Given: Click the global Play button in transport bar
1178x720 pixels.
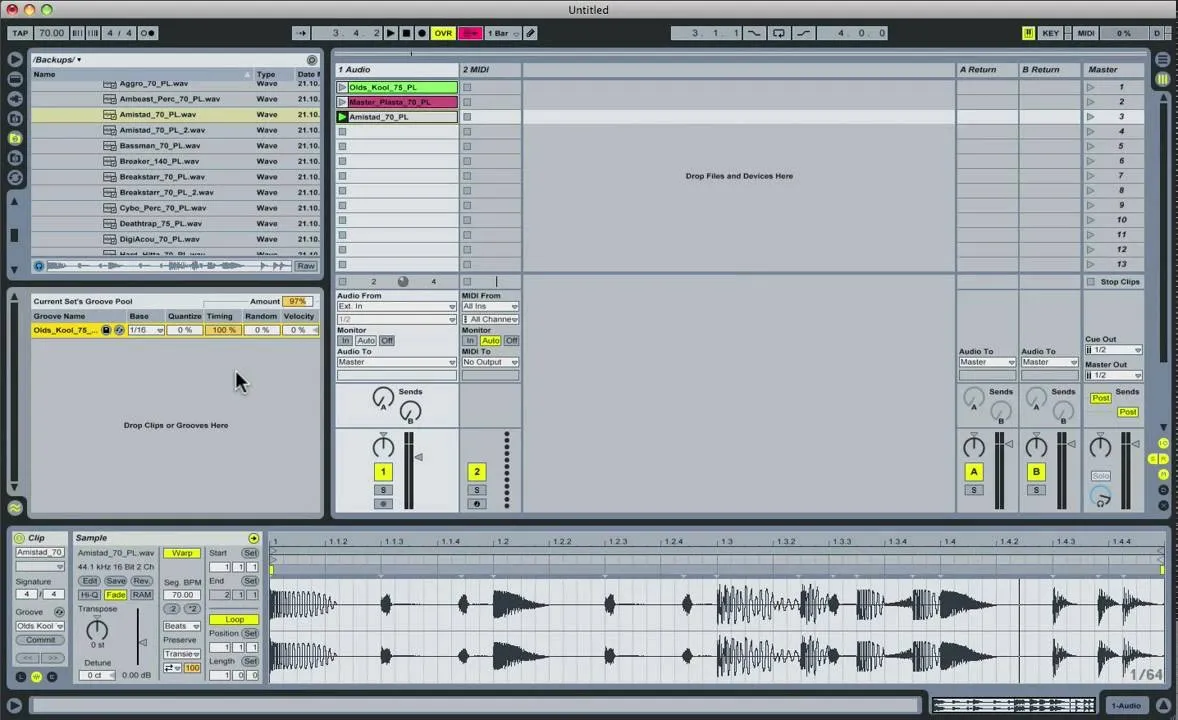Looking at the screenshot, I should (391, 33).
